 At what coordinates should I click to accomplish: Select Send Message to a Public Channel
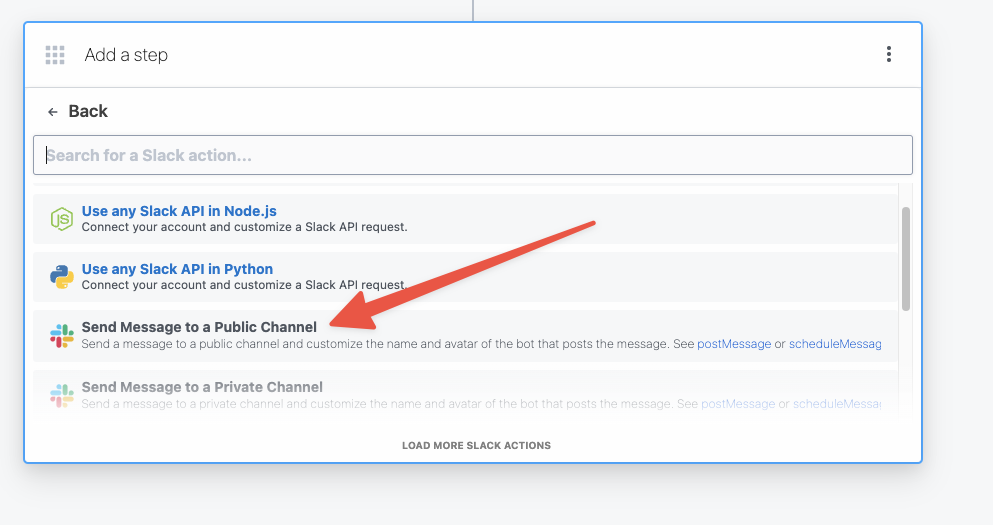point(199,327)
